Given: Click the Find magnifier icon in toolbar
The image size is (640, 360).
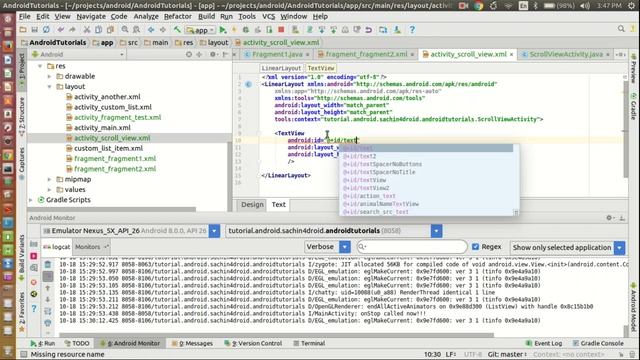Looking at the screenshot, I should tap(124, 30).
